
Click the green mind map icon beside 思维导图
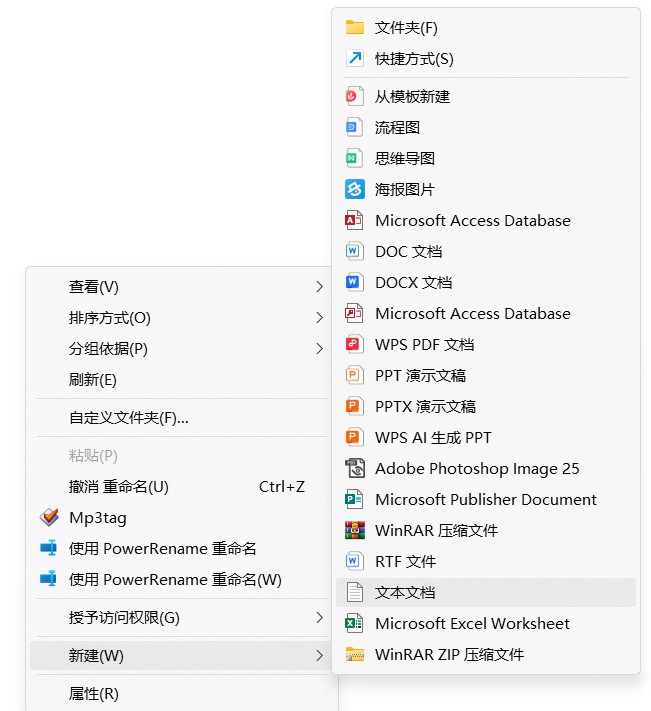(355, 158)
